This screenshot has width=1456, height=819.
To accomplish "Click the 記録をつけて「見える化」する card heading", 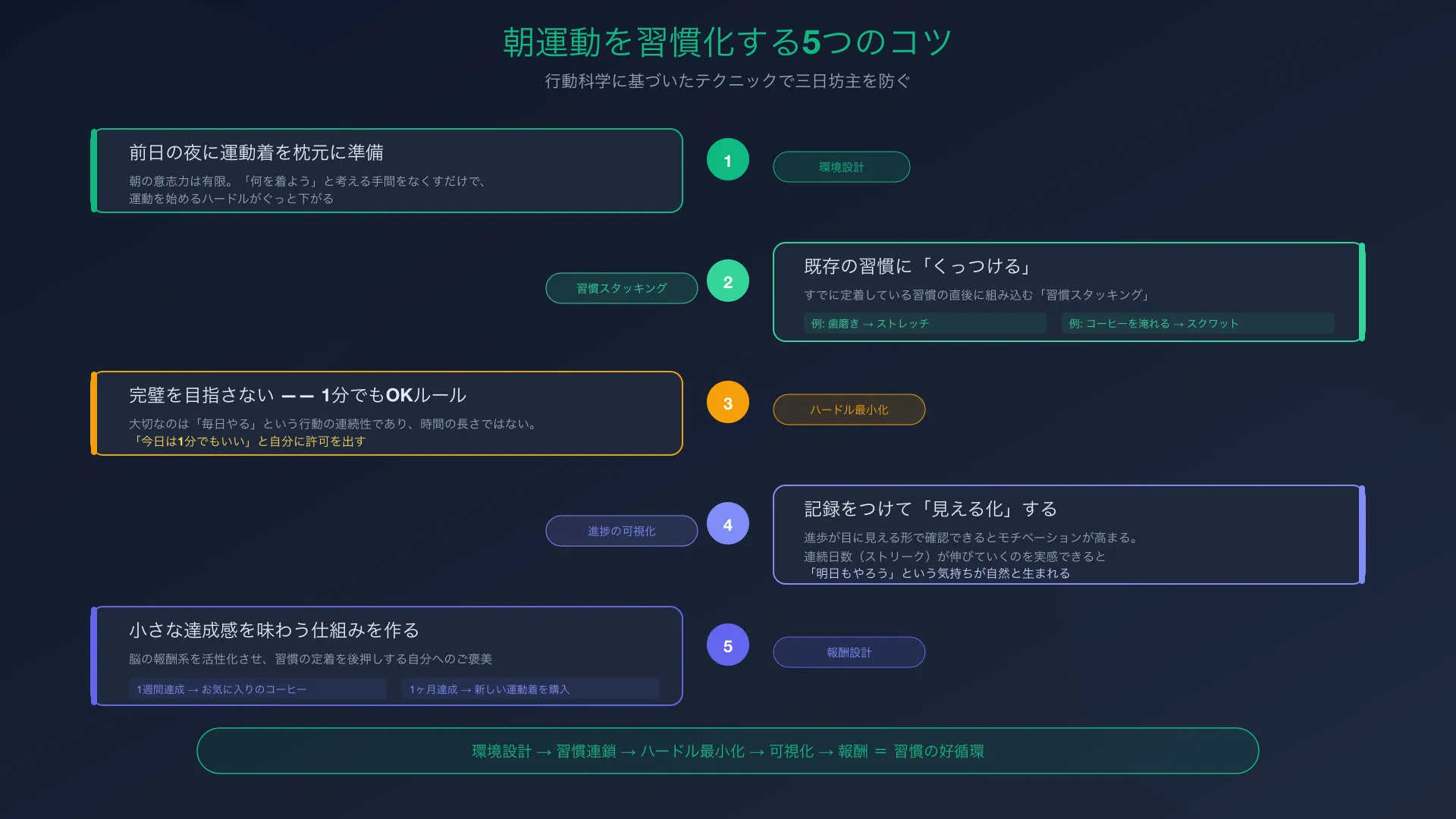I will pos(930,509).
